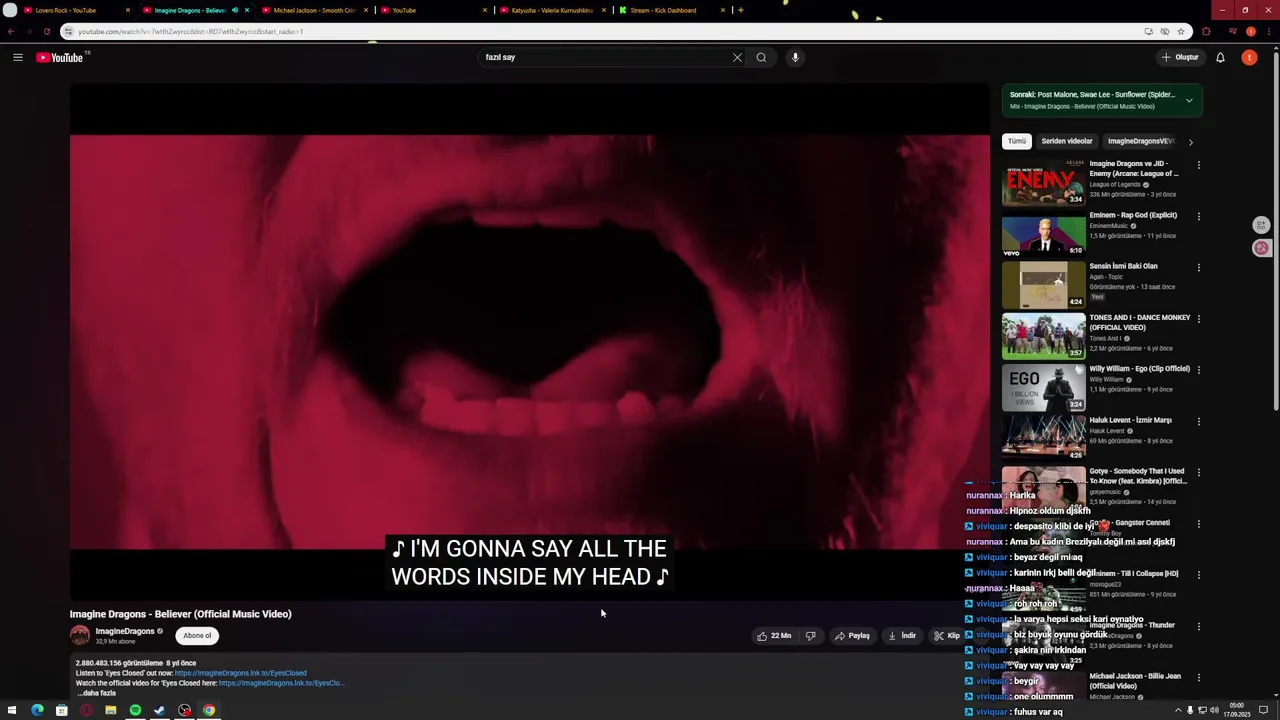Open the Windows Start button
The height and width of the screenshot is (720, 1280).
[12, 710]
